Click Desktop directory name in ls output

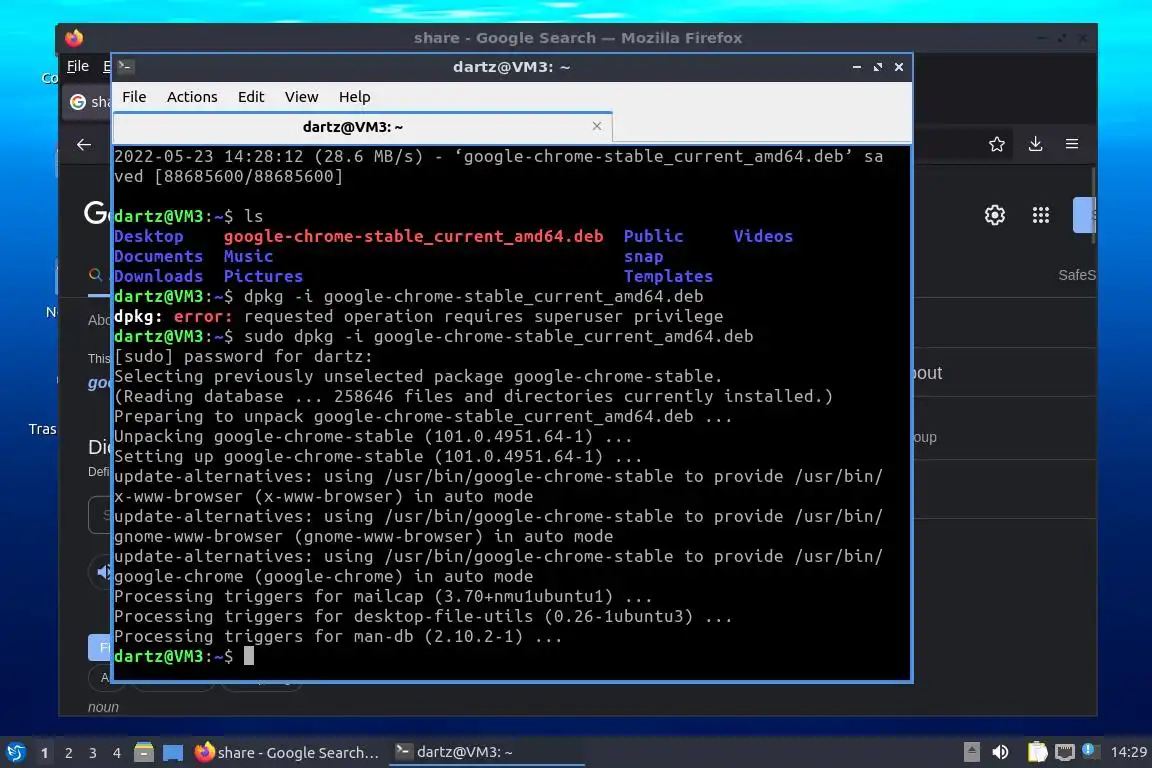[148, 236]
